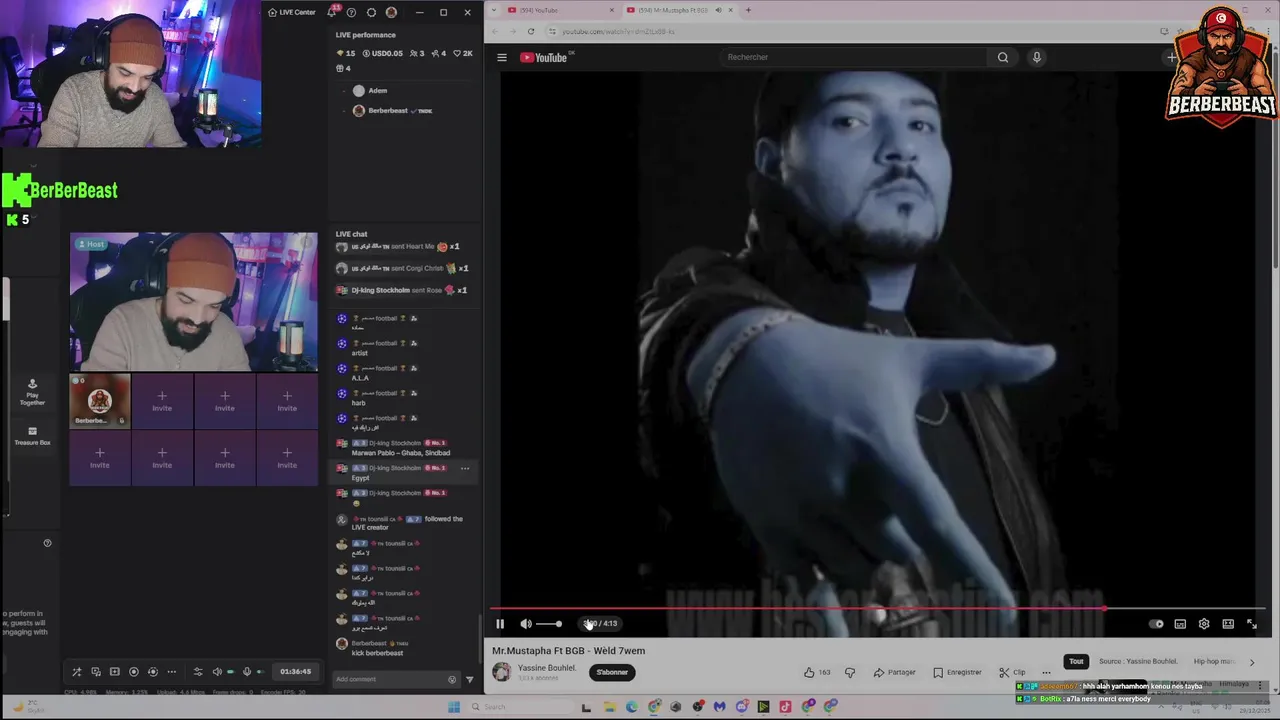The width and height of the screenshot is (1280, 720).
Task: Seek on the YouTube video progress bar
Action: [876, 608]
